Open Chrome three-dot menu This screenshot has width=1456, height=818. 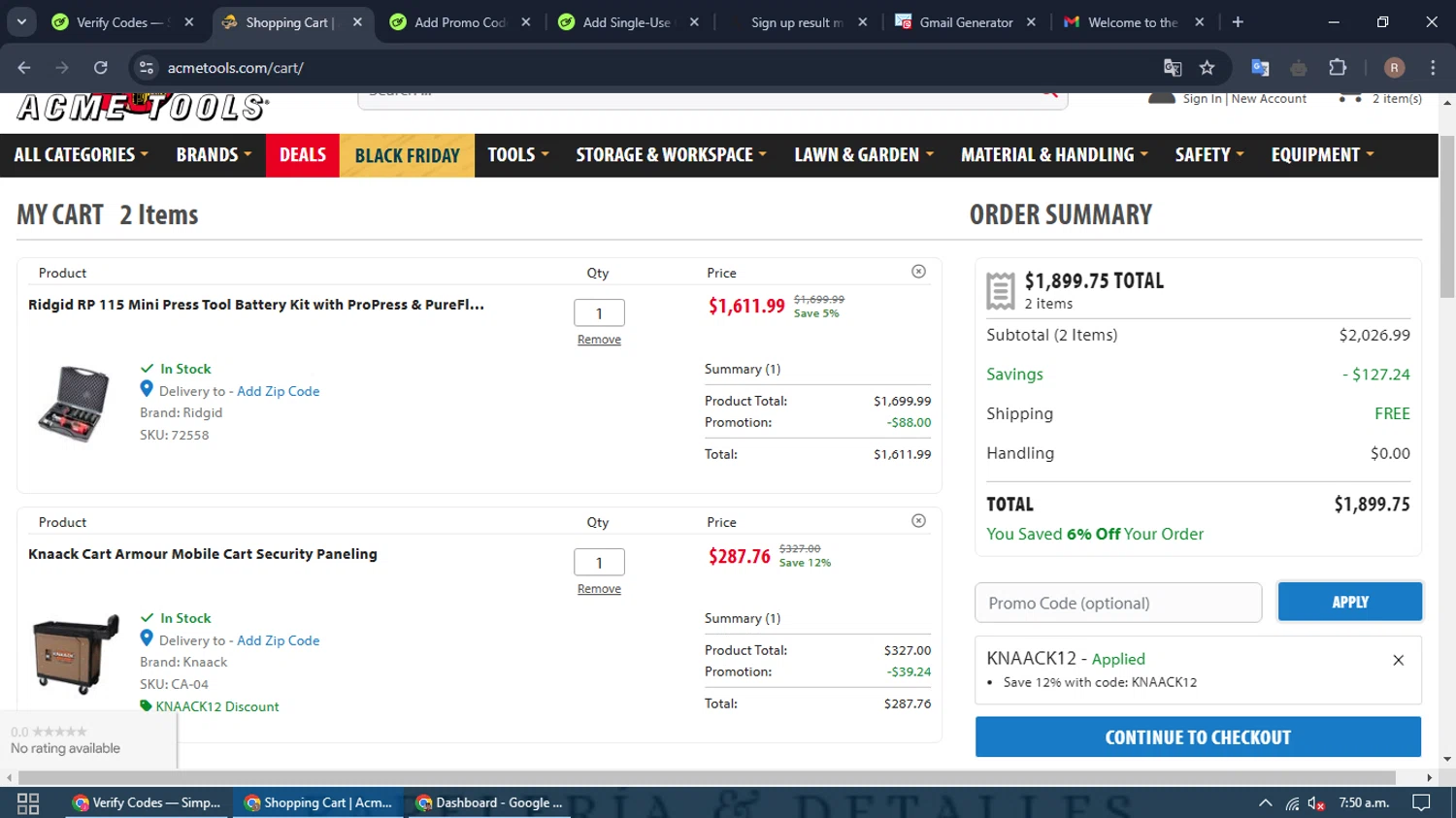(x=1433, y=67)
